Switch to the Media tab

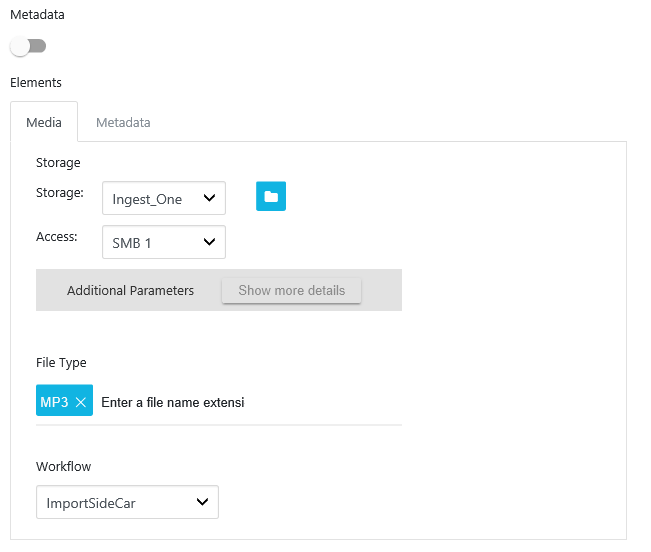tap(44, 122)
